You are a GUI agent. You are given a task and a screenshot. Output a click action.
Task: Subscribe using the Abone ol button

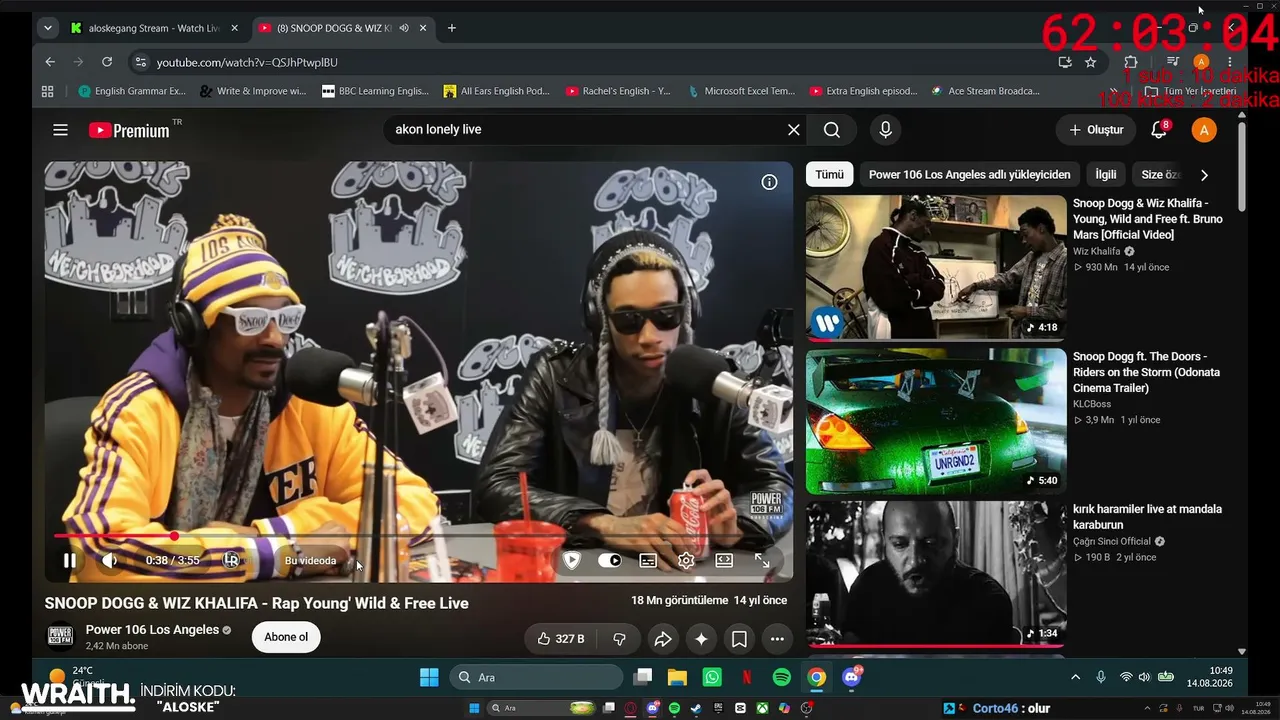(x=286, y=637)
